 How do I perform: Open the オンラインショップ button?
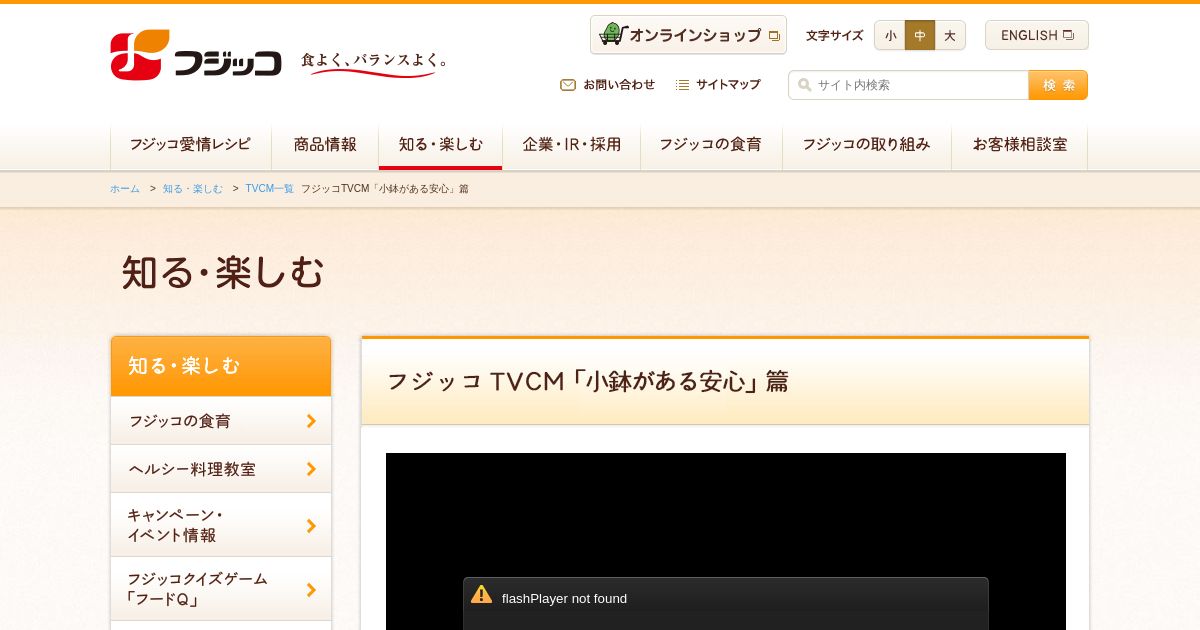tap(688, 35)
